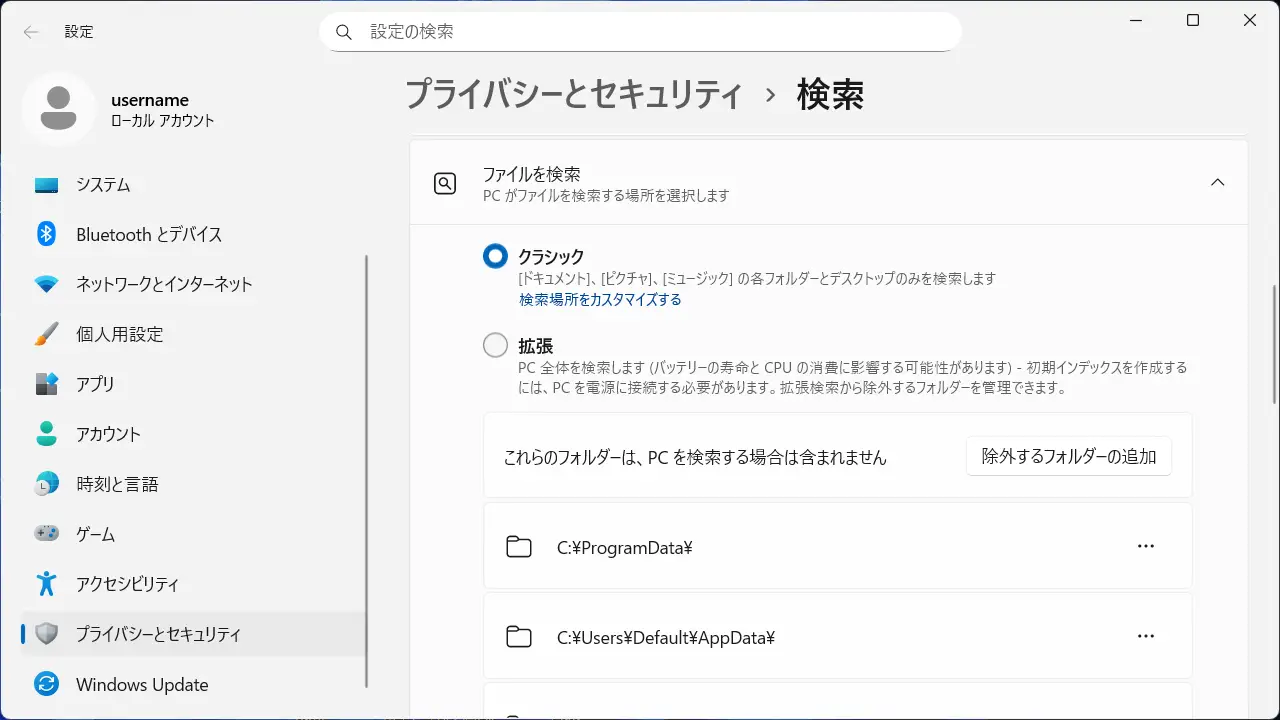1280x720 pixels.
Task: Open 検索場所をカスタマイズする link
Action: [x=600, y=300]
